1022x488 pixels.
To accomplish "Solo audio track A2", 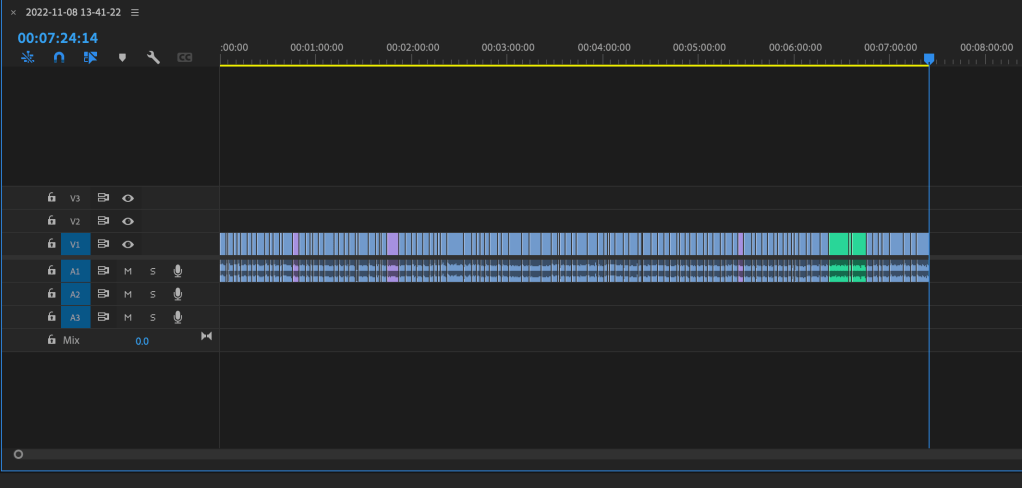I will [153, 294].
